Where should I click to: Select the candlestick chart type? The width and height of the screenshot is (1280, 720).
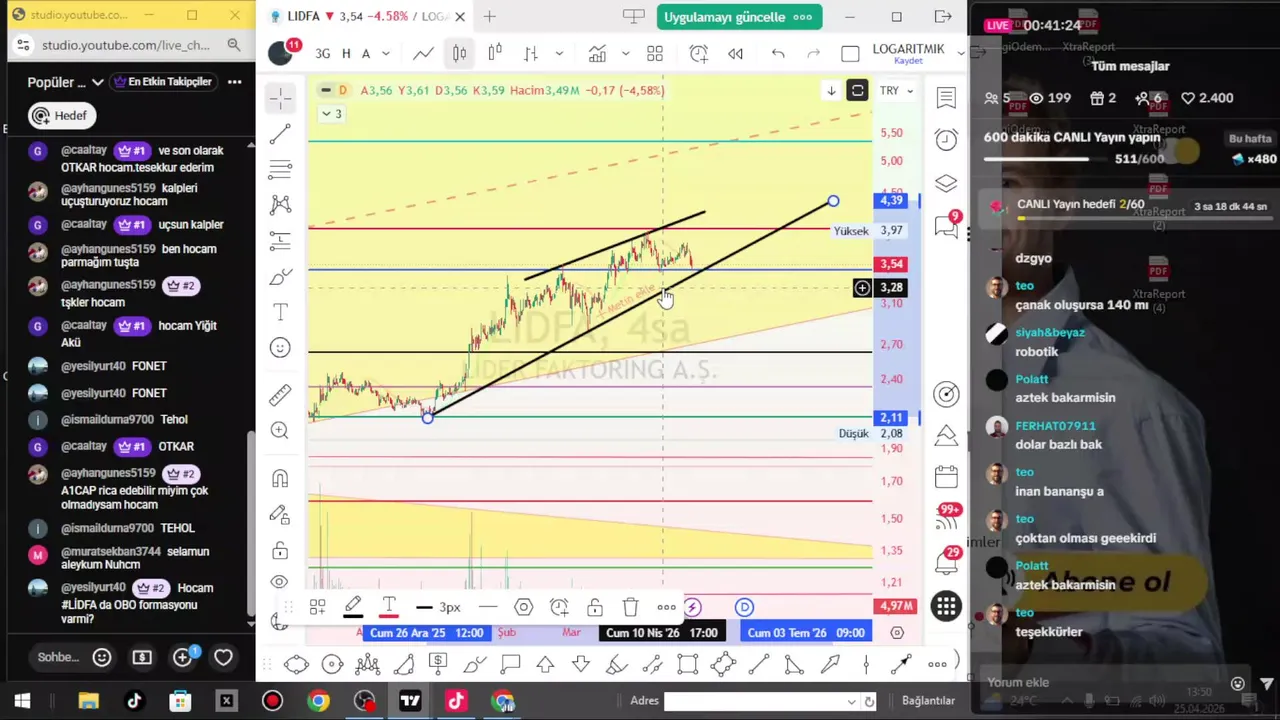(x=459, y=53)
